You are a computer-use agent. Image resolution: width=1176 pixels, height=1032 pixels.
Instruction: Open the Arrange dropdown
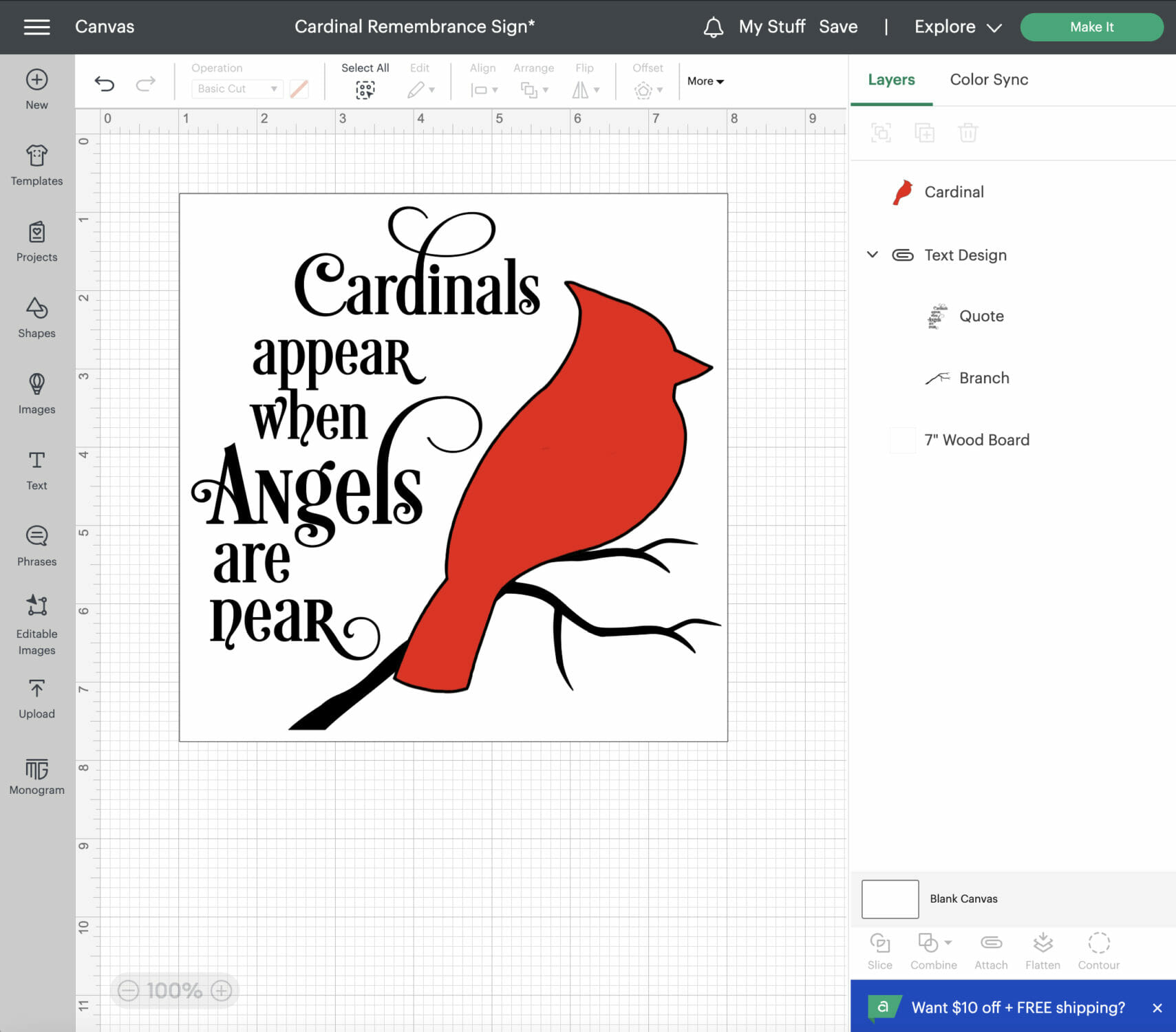534,89
